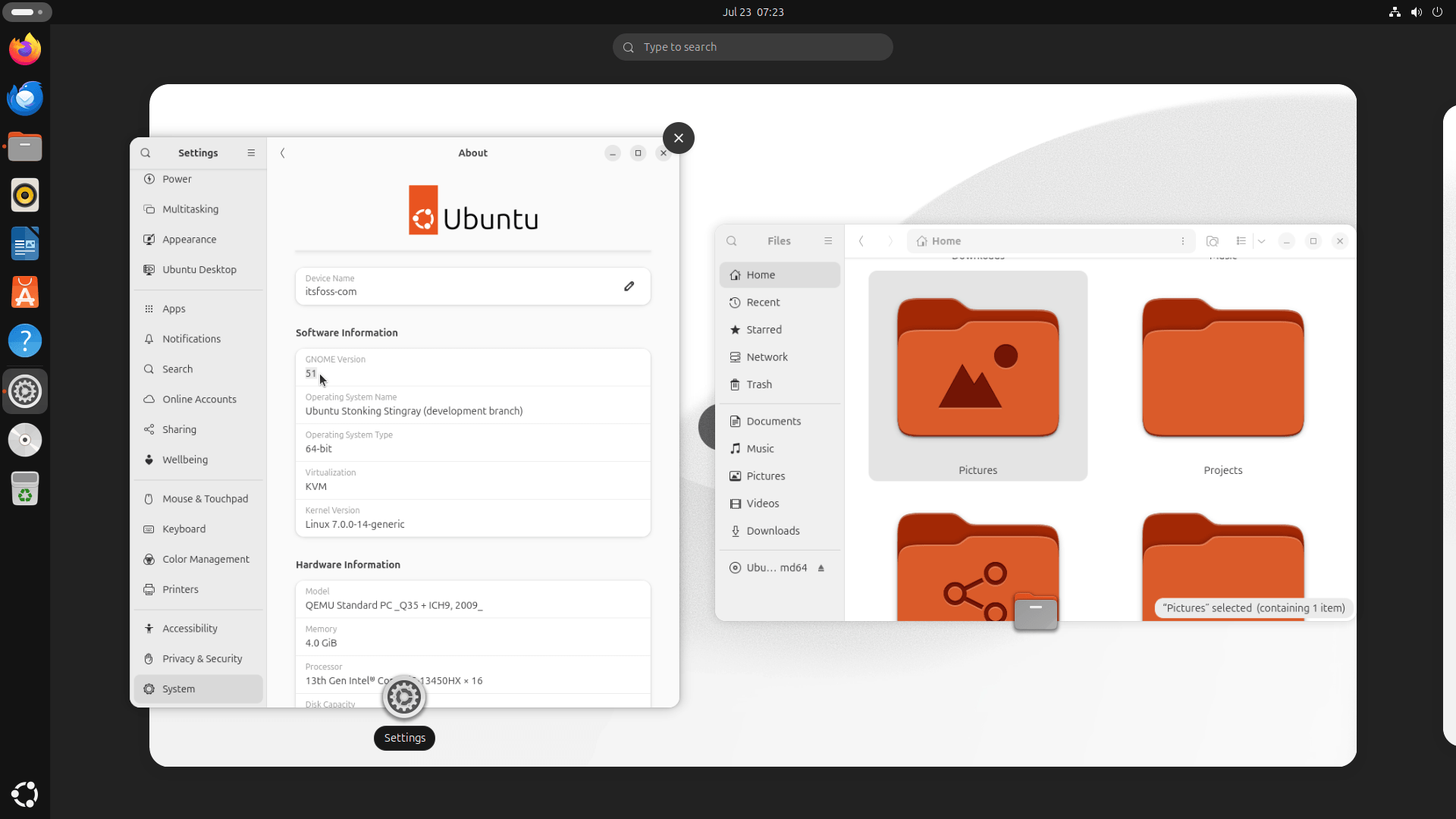
Task: Select Search in Settings sidebar
Action: [x=199, y=369]
